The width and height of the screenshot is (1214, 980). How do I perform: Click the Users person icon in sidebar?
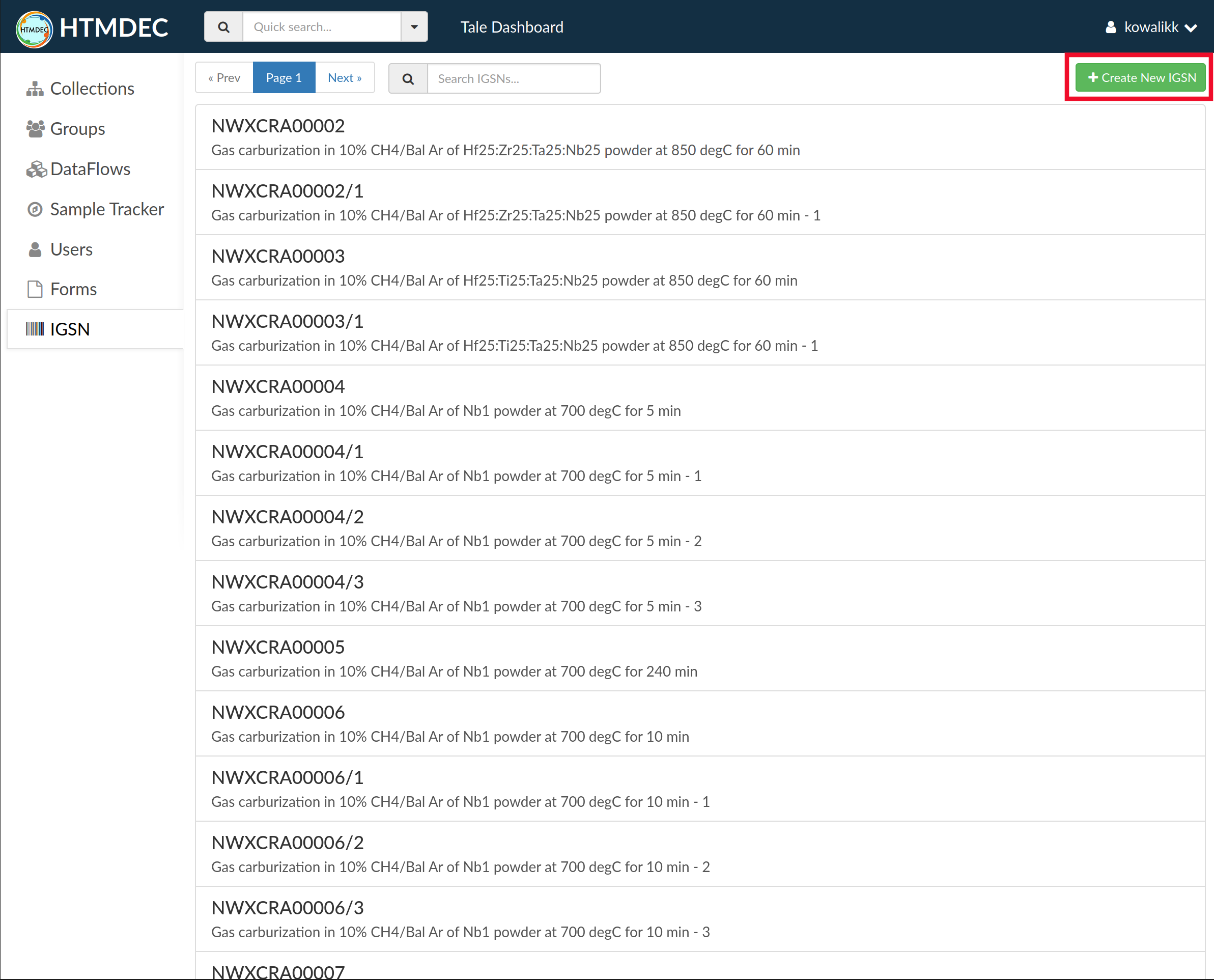[35, 249]
